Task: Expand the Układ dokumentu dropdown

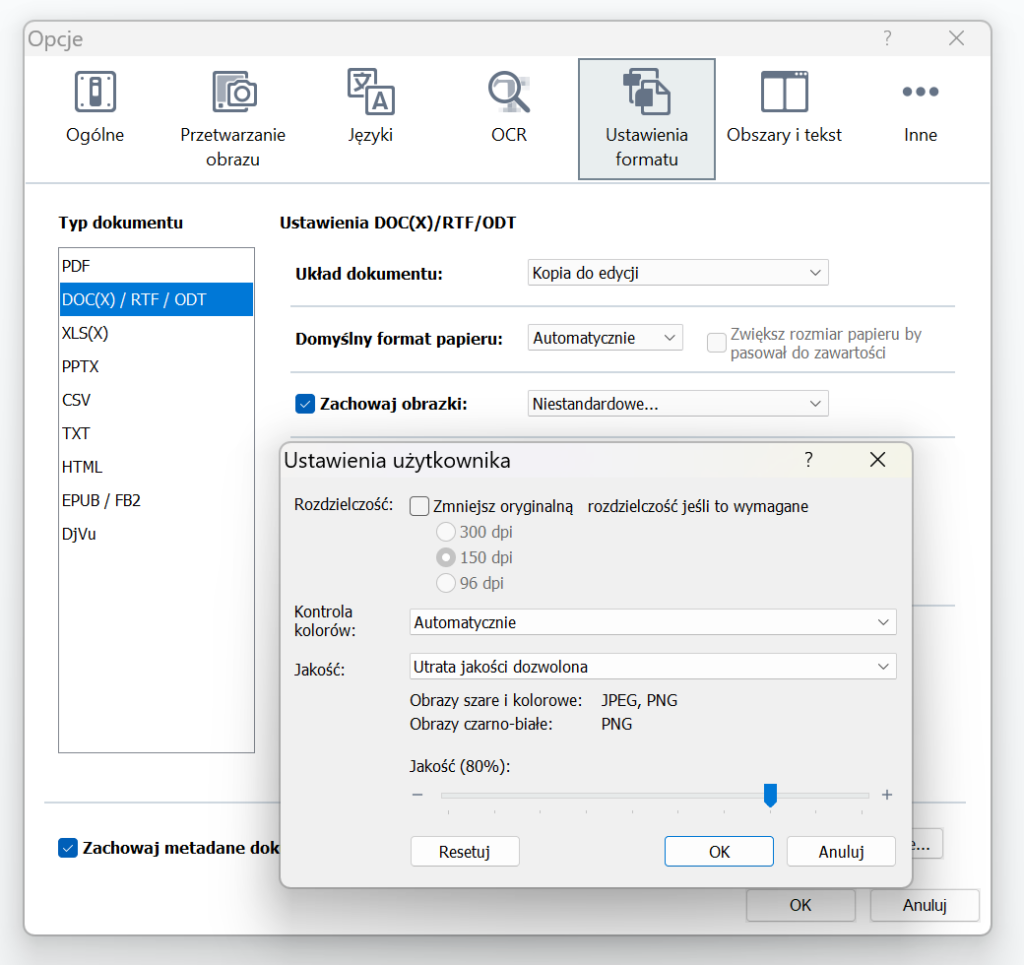Action: [678, 273]
